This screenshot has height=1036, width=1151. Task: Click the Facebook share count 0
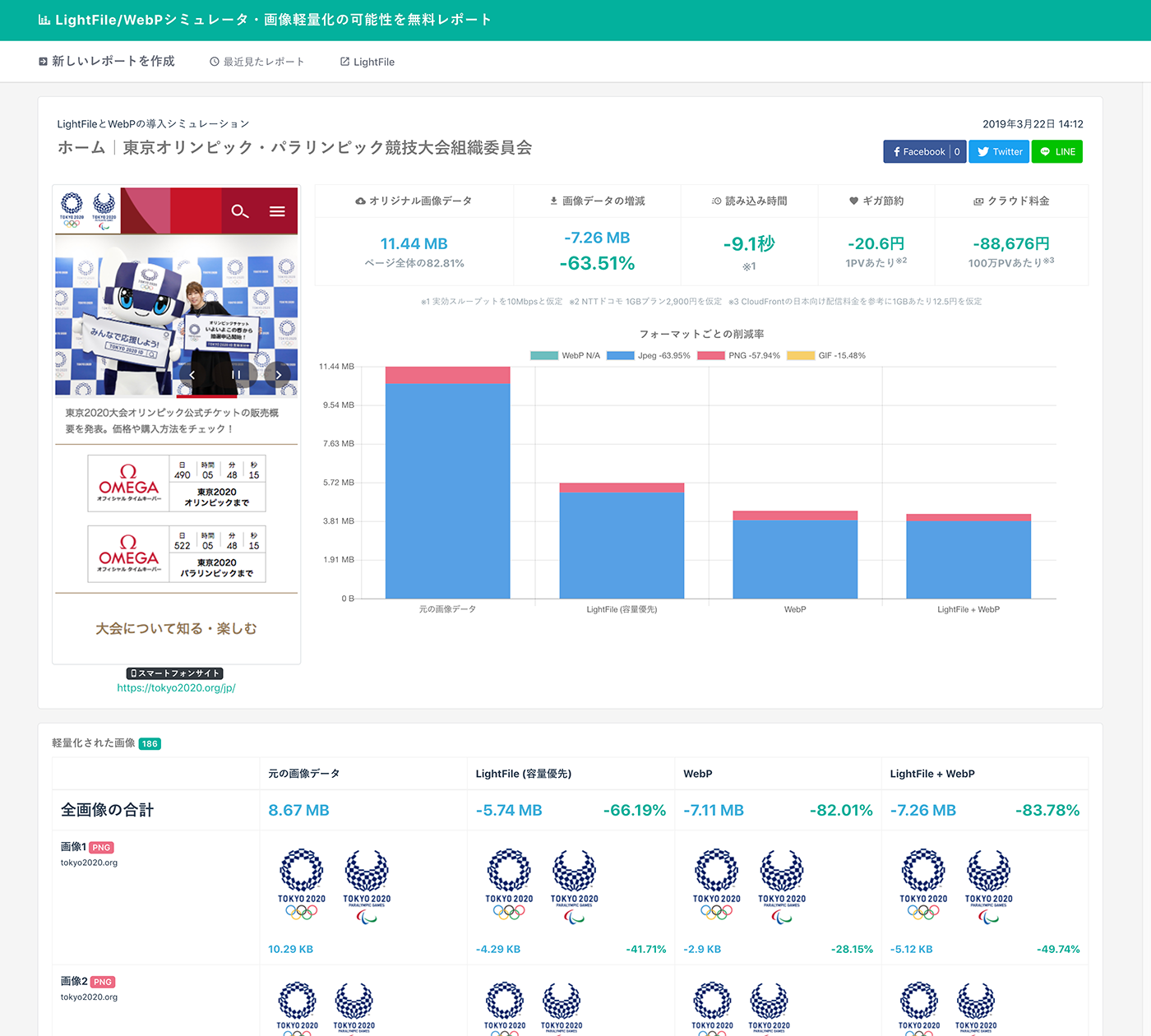pos(957,151)
